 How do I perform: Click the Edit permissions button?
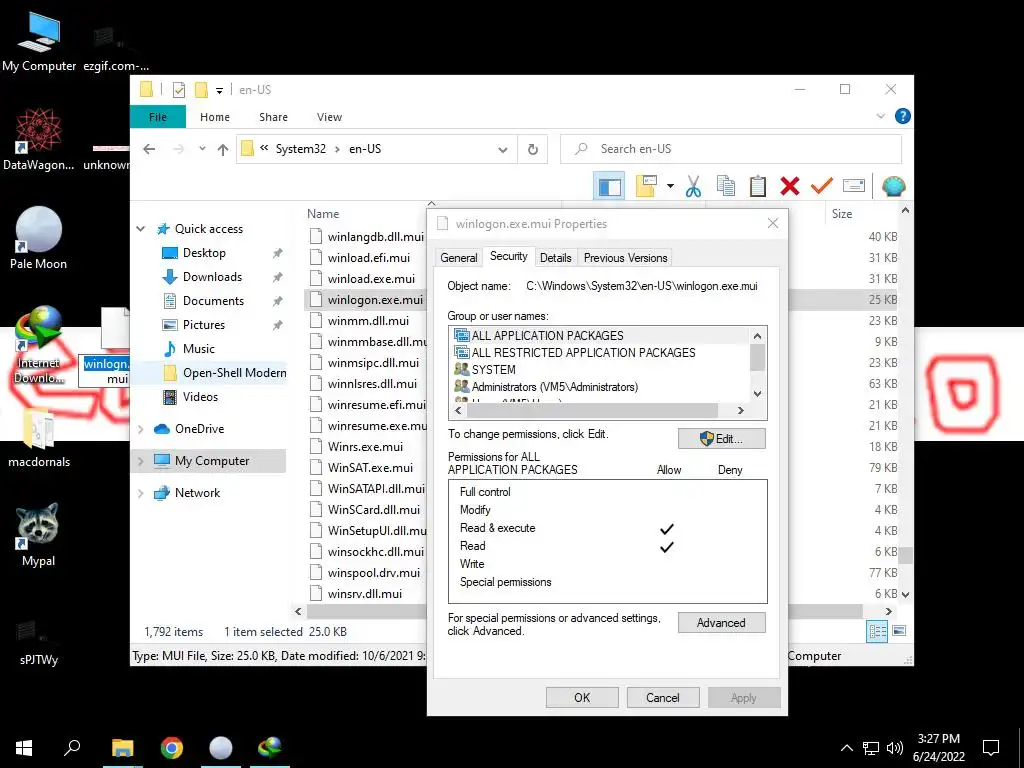pyautogui.click(x=722, y=439)
